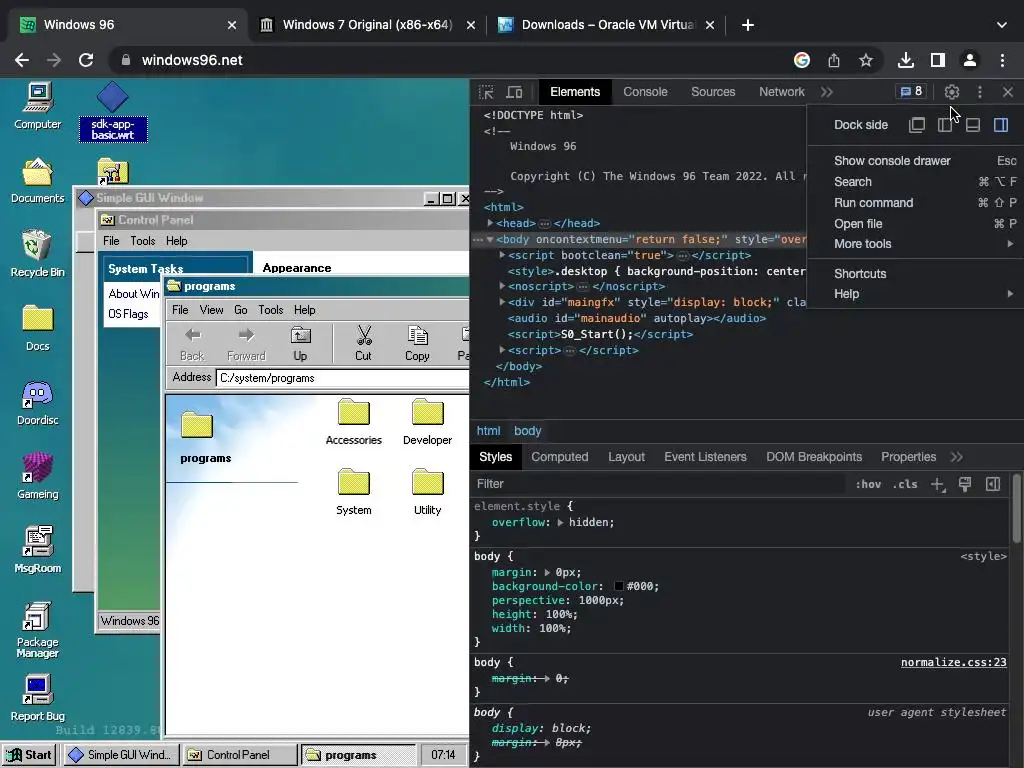Toggle the .cls classes panel
Screen dimensions: 1024x768
tap(905, 484)
